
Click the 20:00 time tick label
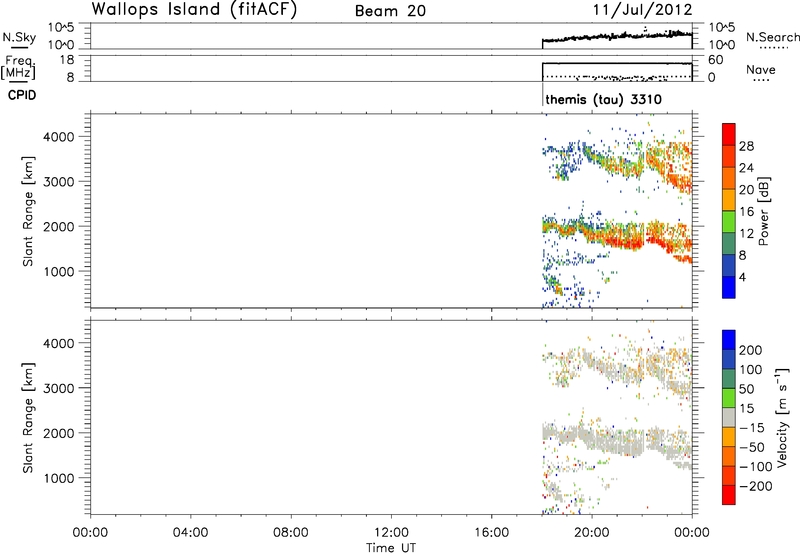[x=592, y=533]
